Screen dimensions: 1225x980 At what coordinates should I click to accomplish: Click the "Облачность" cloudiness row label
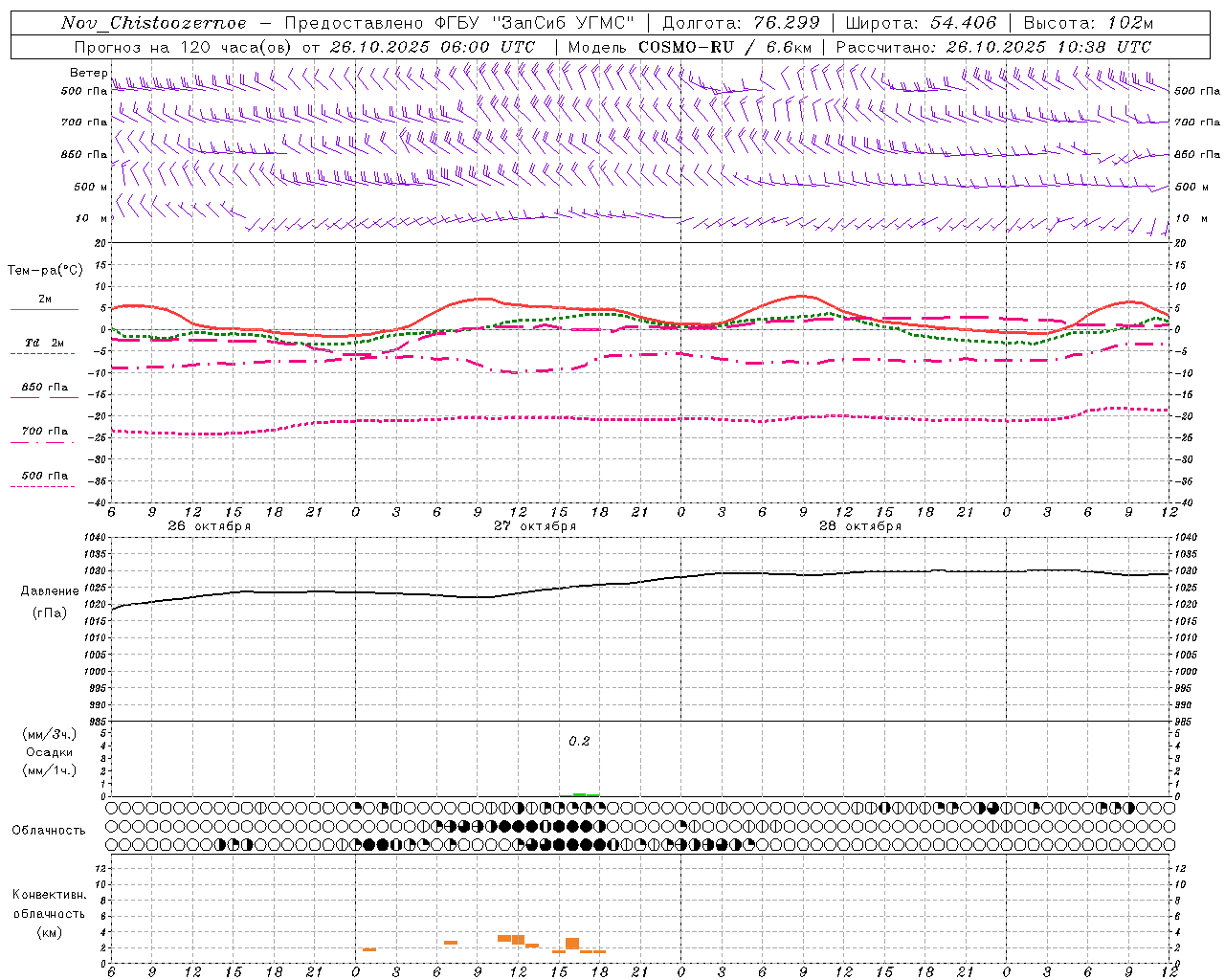pyautogui.click(x=49, y=830)
